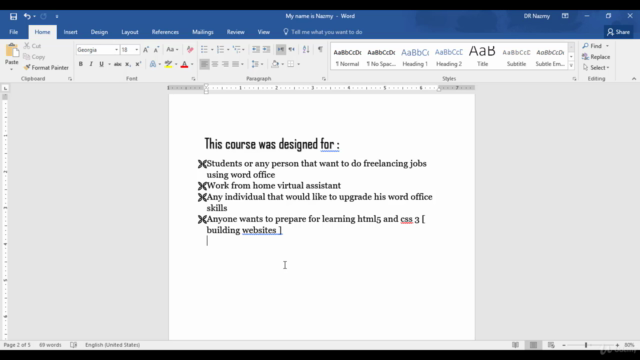Apply the Title style

[482, 57]
